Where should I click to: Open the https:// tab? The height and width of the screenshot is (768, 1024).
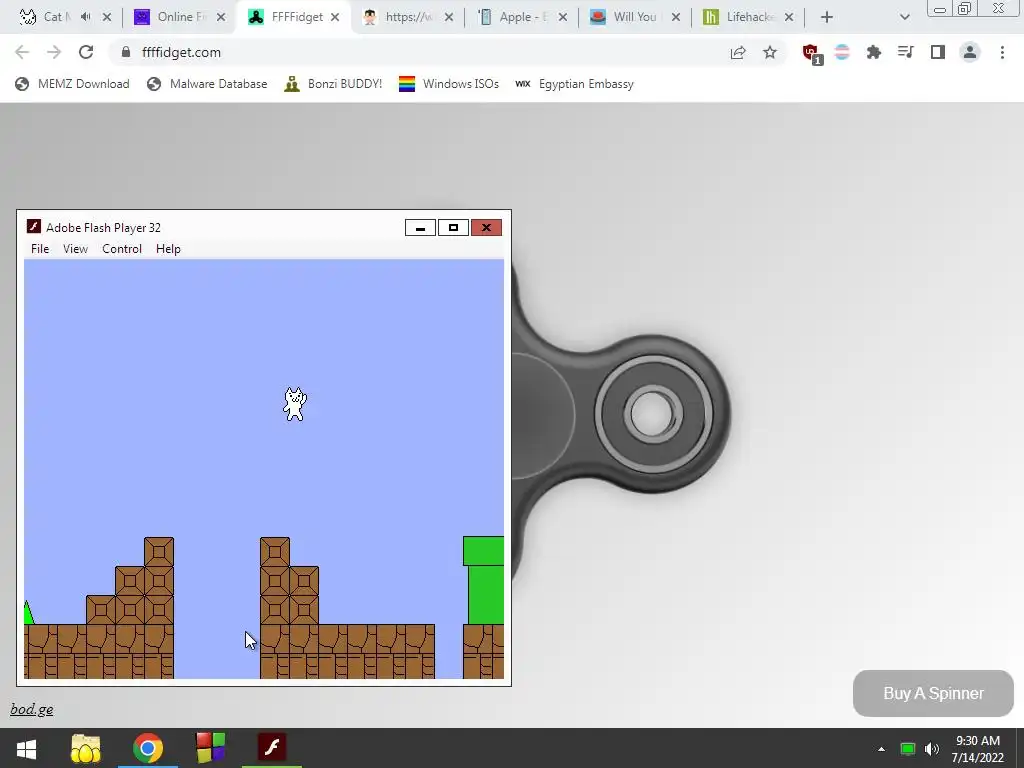pyautogui.click(x=398, y=17)
